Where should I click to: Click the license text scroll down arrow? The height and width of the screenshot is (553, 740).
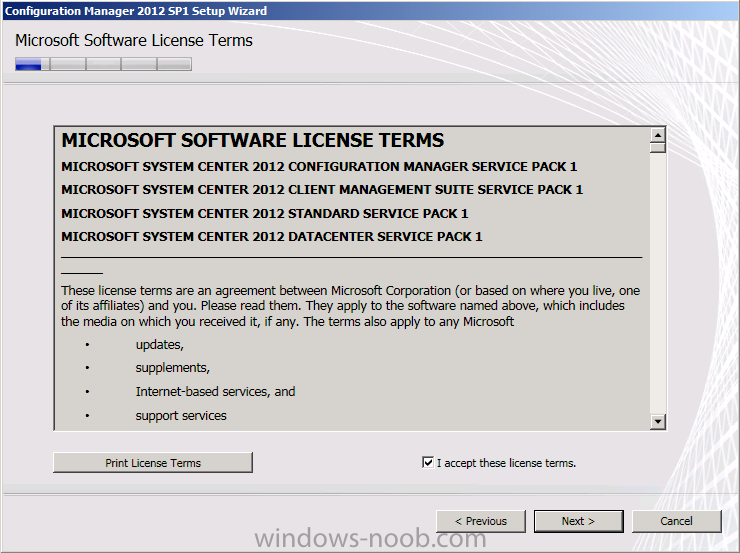pos(657,421)
